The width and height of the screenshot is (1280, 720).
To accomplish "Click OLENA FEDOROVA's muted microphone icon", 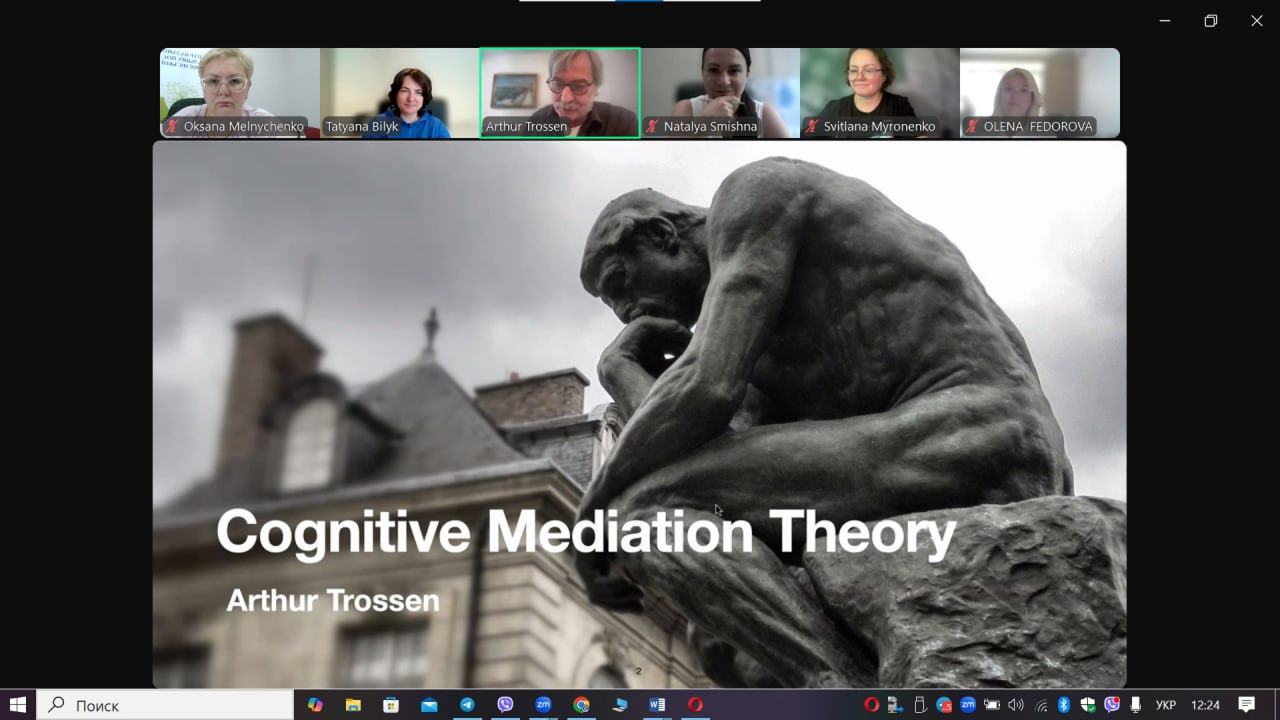I will pyautogui.click(x=971, y=127).
